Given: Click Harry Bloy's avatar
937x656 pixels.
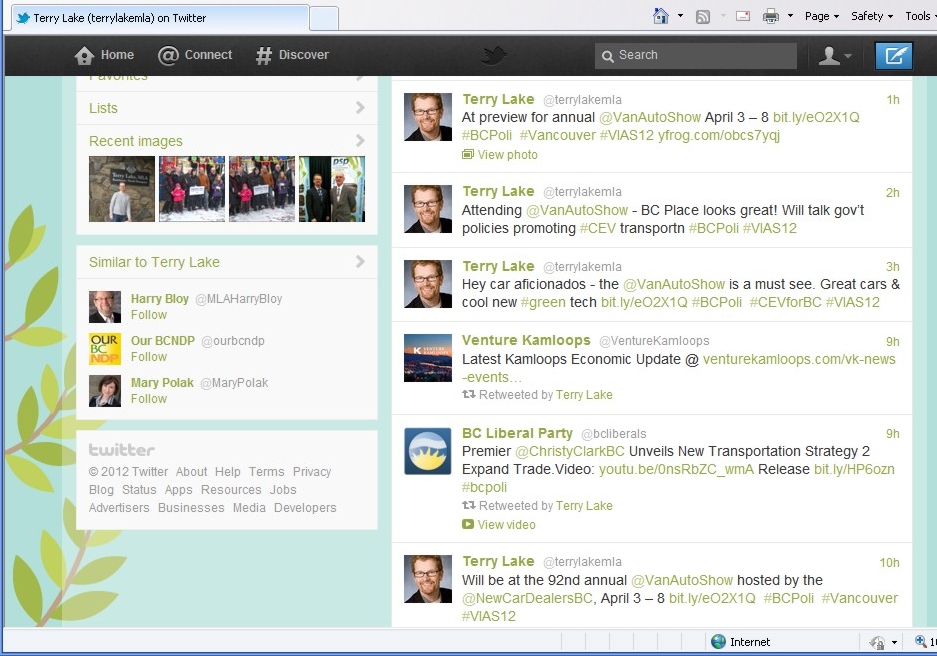Looking at the screenshot, I should (x=105, y=306).
